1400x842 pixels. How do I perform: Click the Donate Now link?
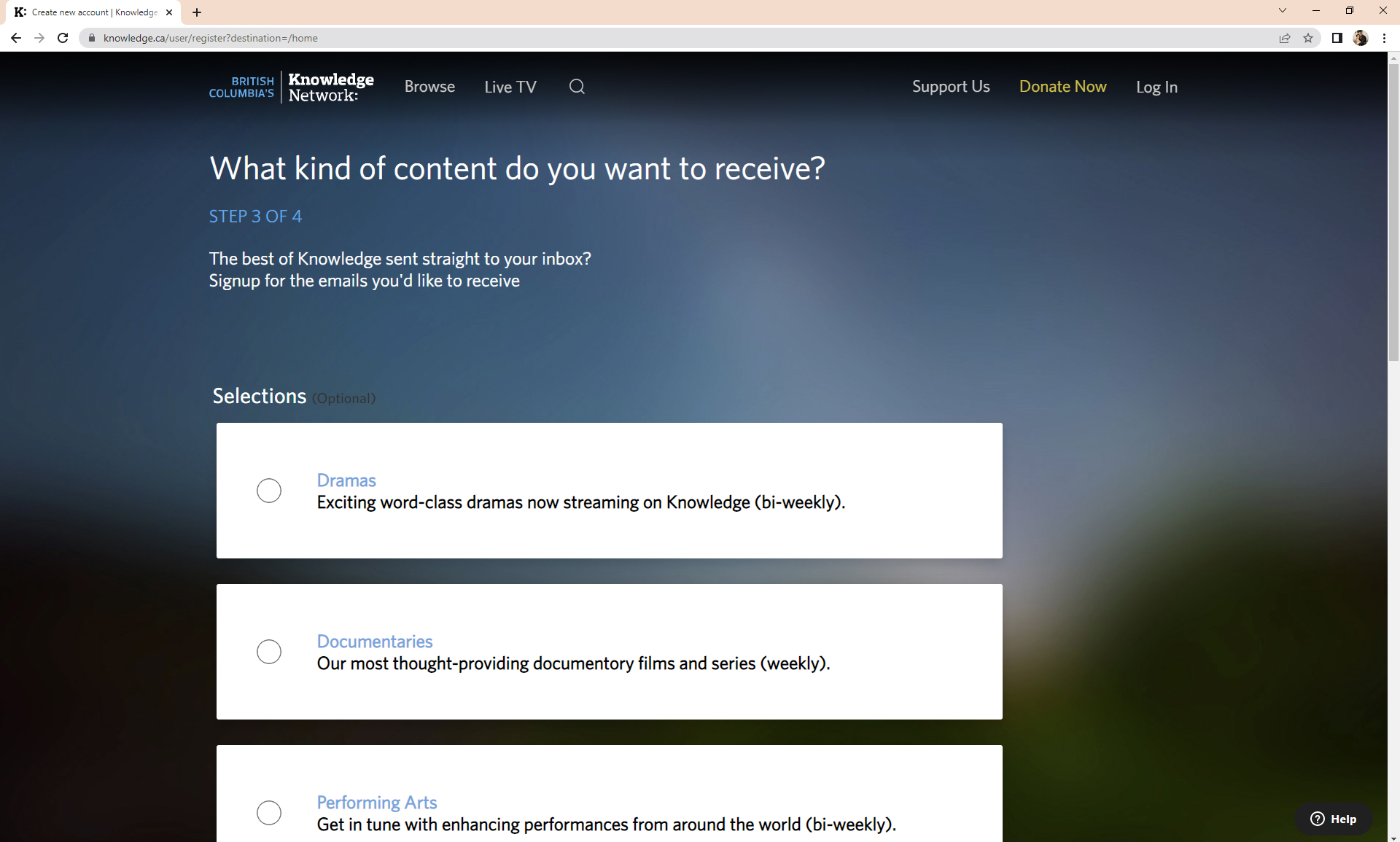[1062, 87]
